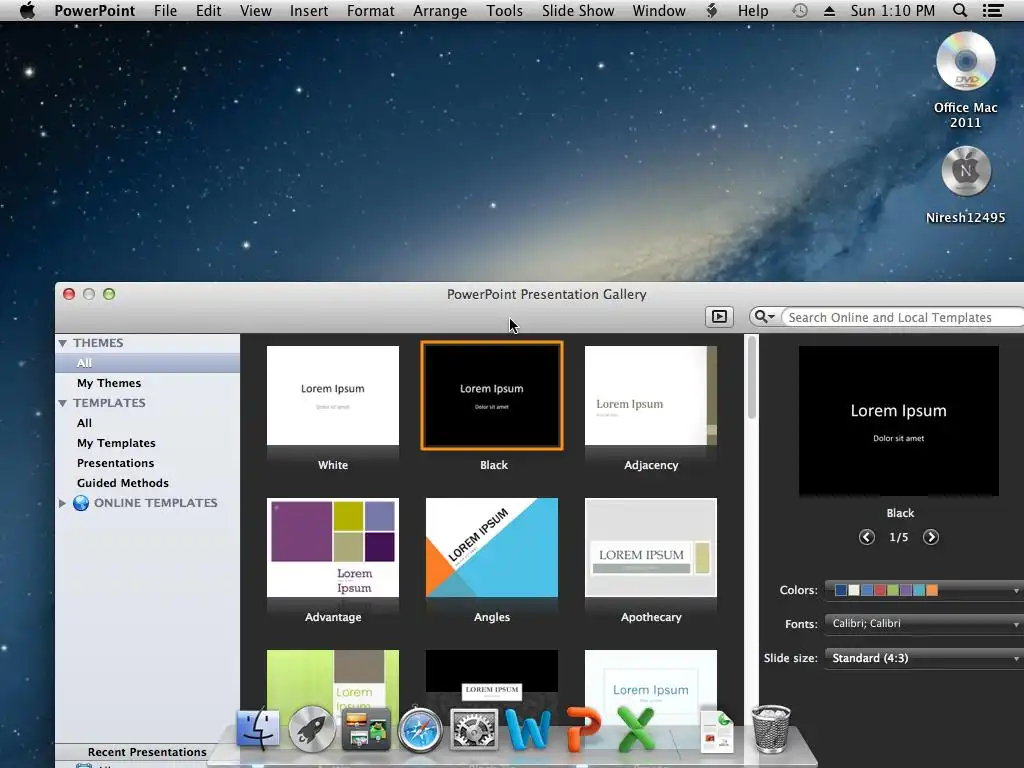
Task: Click the slideshow preview toolbar button
Action: click(x=719, y=317)
